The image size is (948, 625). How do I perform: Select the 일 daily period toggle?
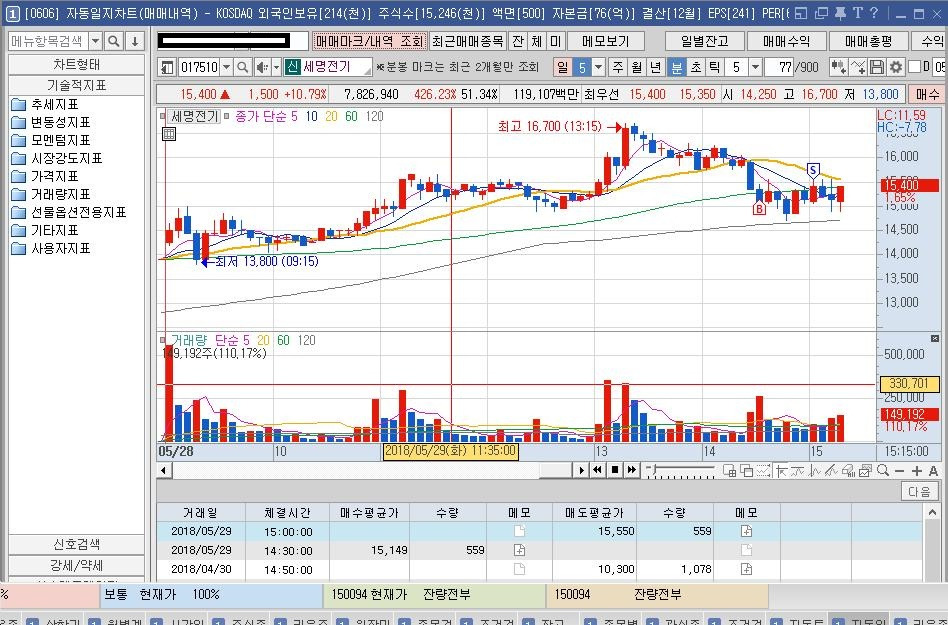(x=562, y=66)
